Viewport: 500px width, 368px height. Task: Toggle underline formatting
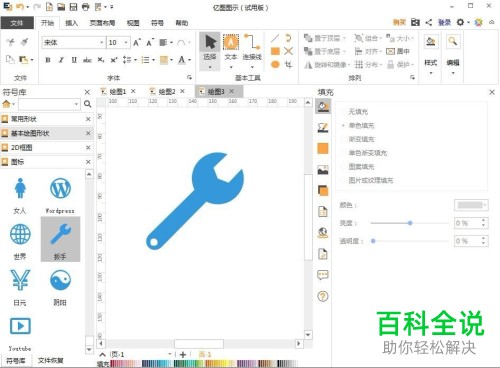tap(74, 60)
